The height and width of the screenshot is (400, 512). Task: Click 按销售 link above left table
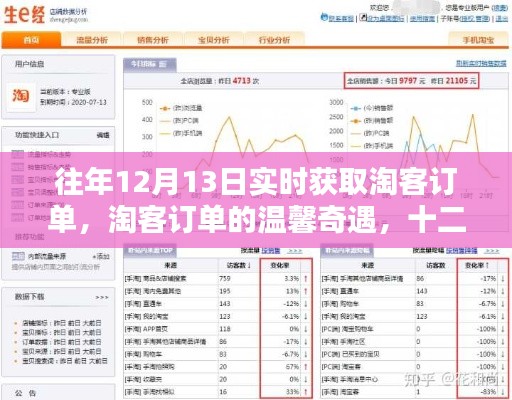271,251
